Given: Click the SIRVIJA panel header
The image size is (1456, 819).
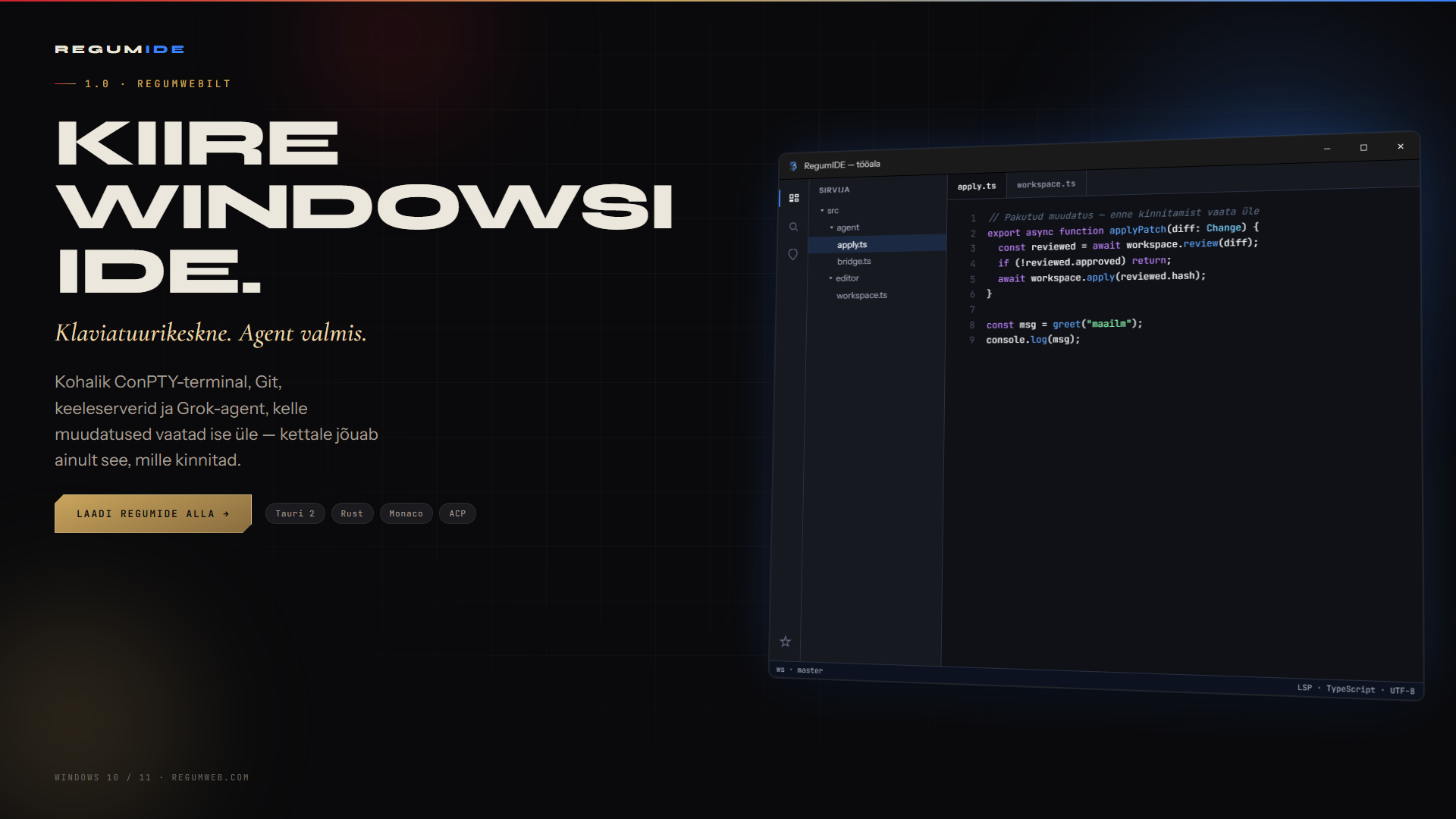Looking at the screenshot, I should (x=834, y=190).
